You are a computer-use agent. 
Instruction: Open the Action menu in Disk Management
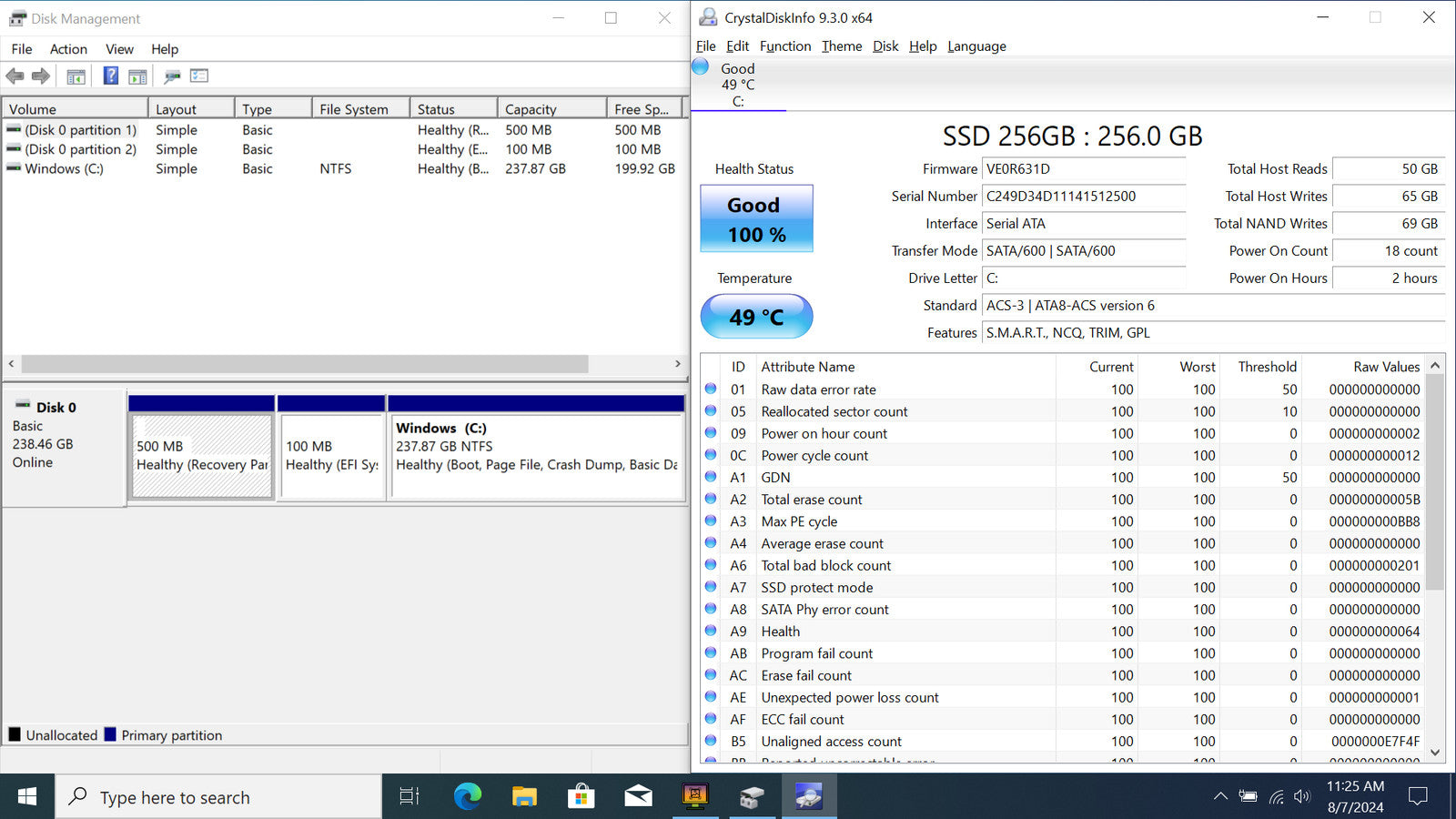pyautogui.click(x=68, y=49)
